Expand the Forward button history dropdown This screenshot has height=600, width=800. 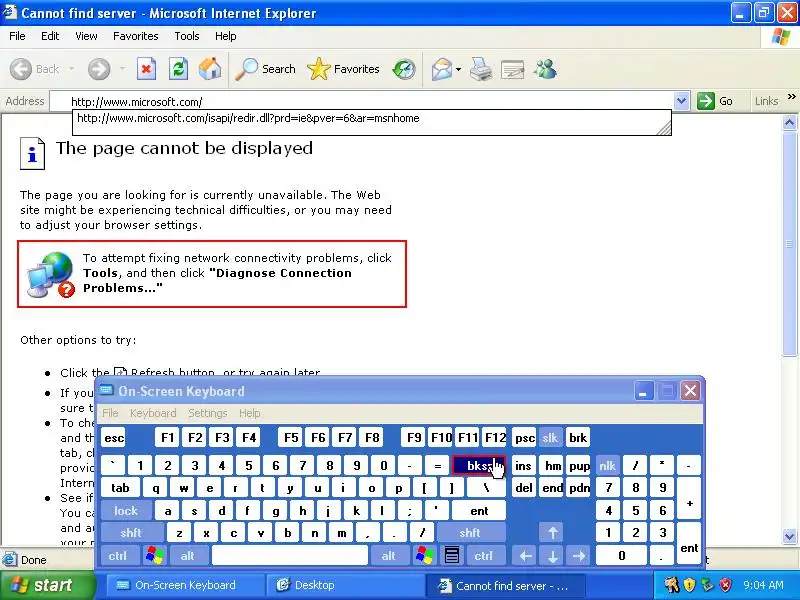coord(122,69)
